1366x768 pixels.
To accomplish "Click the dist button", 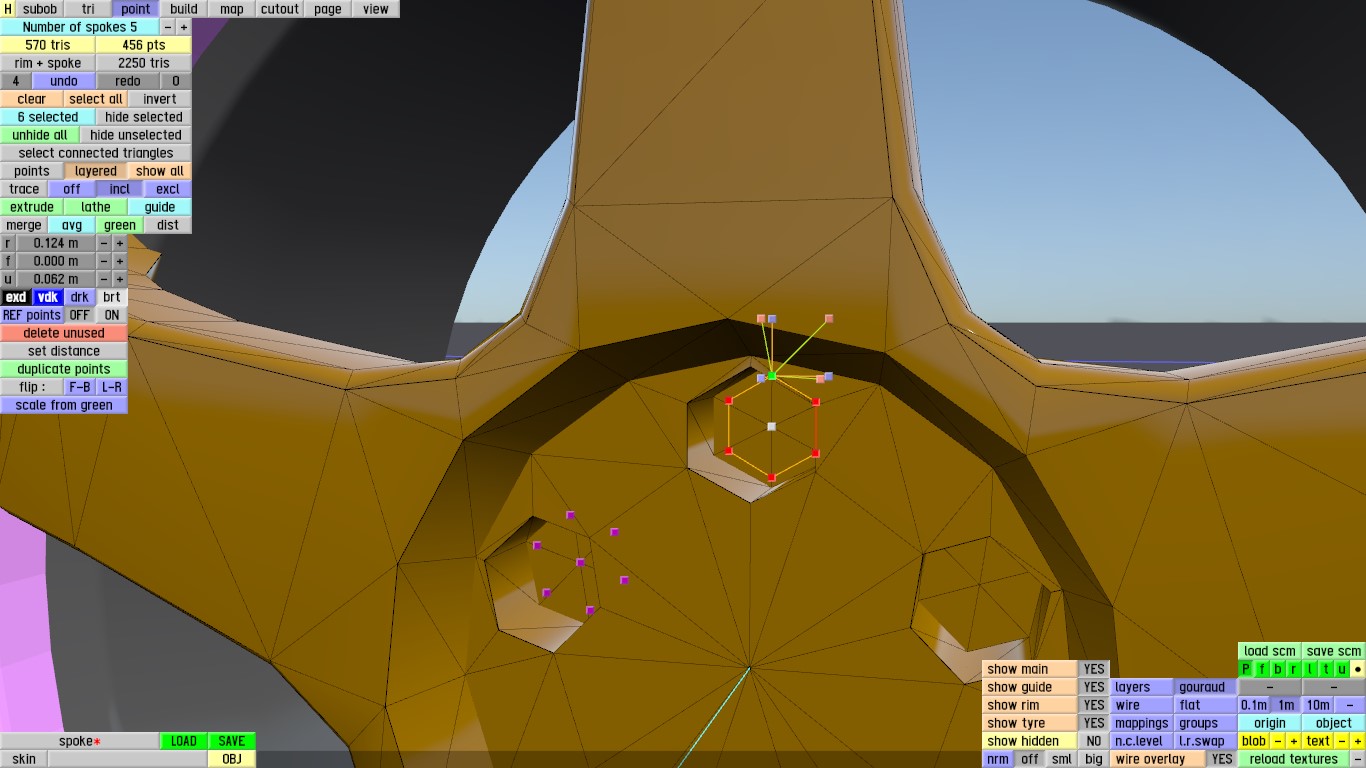I will tap(168, 225).
